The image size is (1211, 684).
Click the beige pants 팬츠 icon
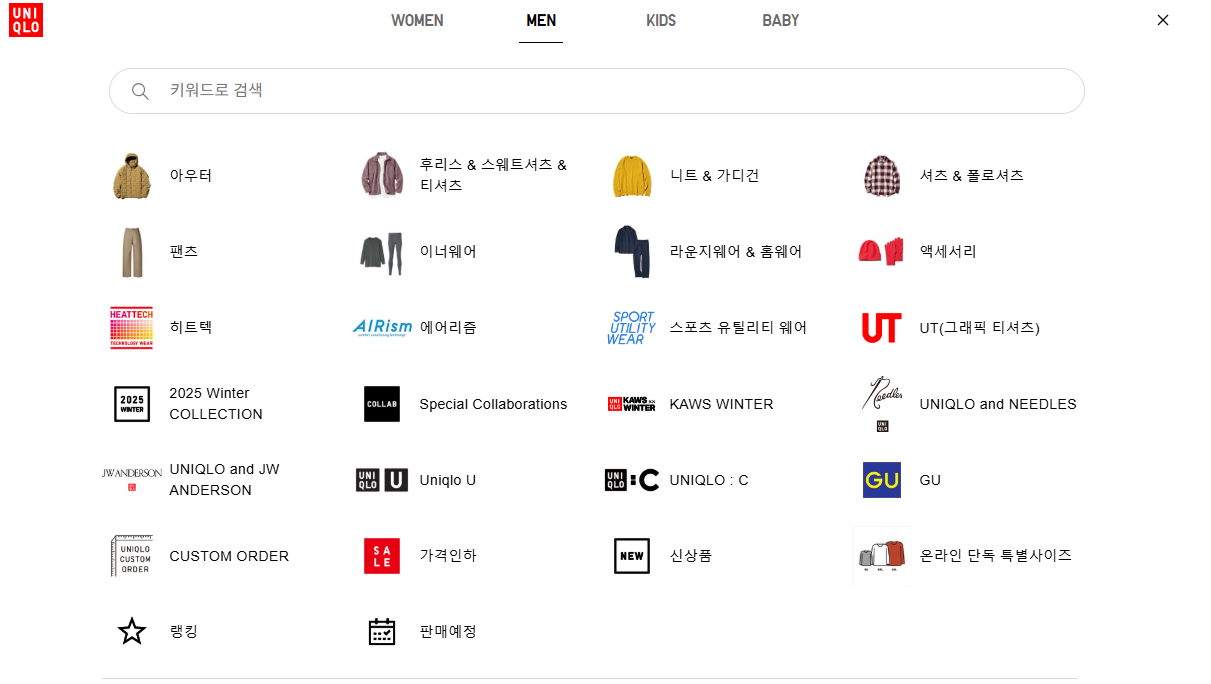tap(132, 252)
